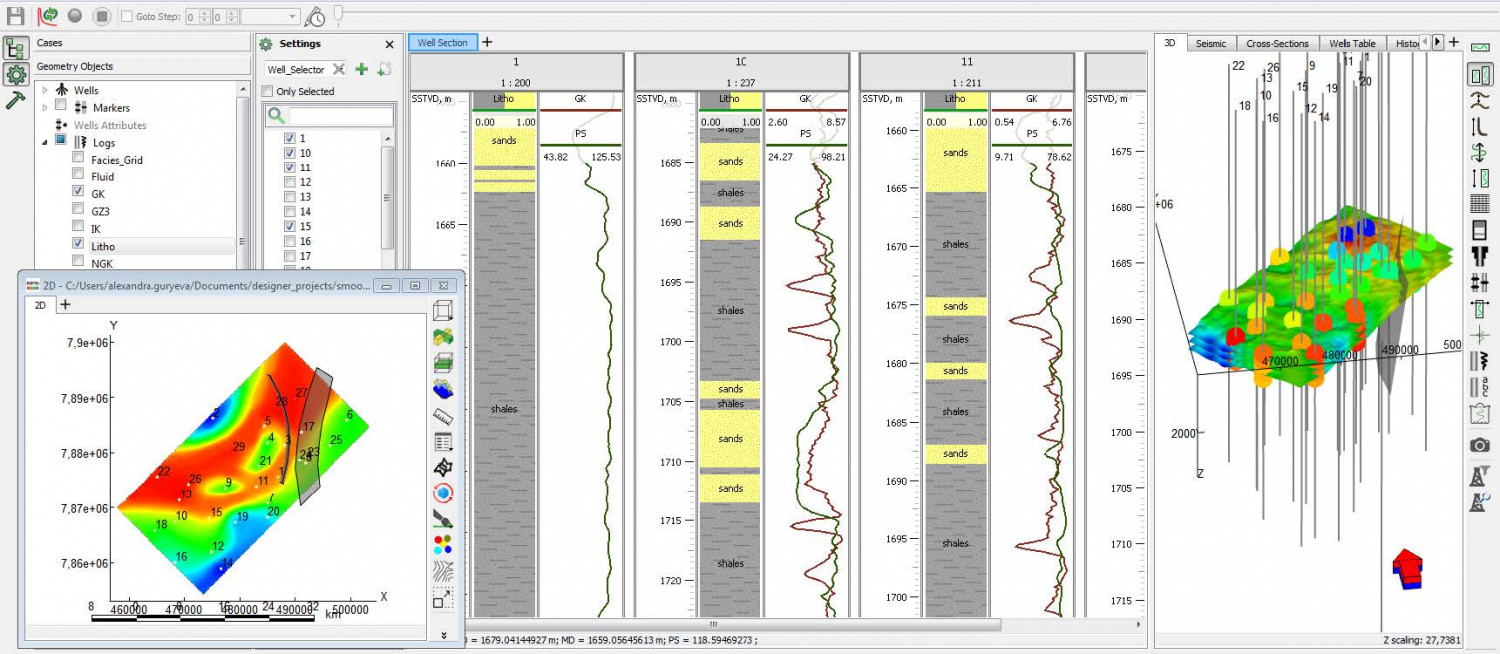Open the Cross-Sections tab

point(1277,43)
